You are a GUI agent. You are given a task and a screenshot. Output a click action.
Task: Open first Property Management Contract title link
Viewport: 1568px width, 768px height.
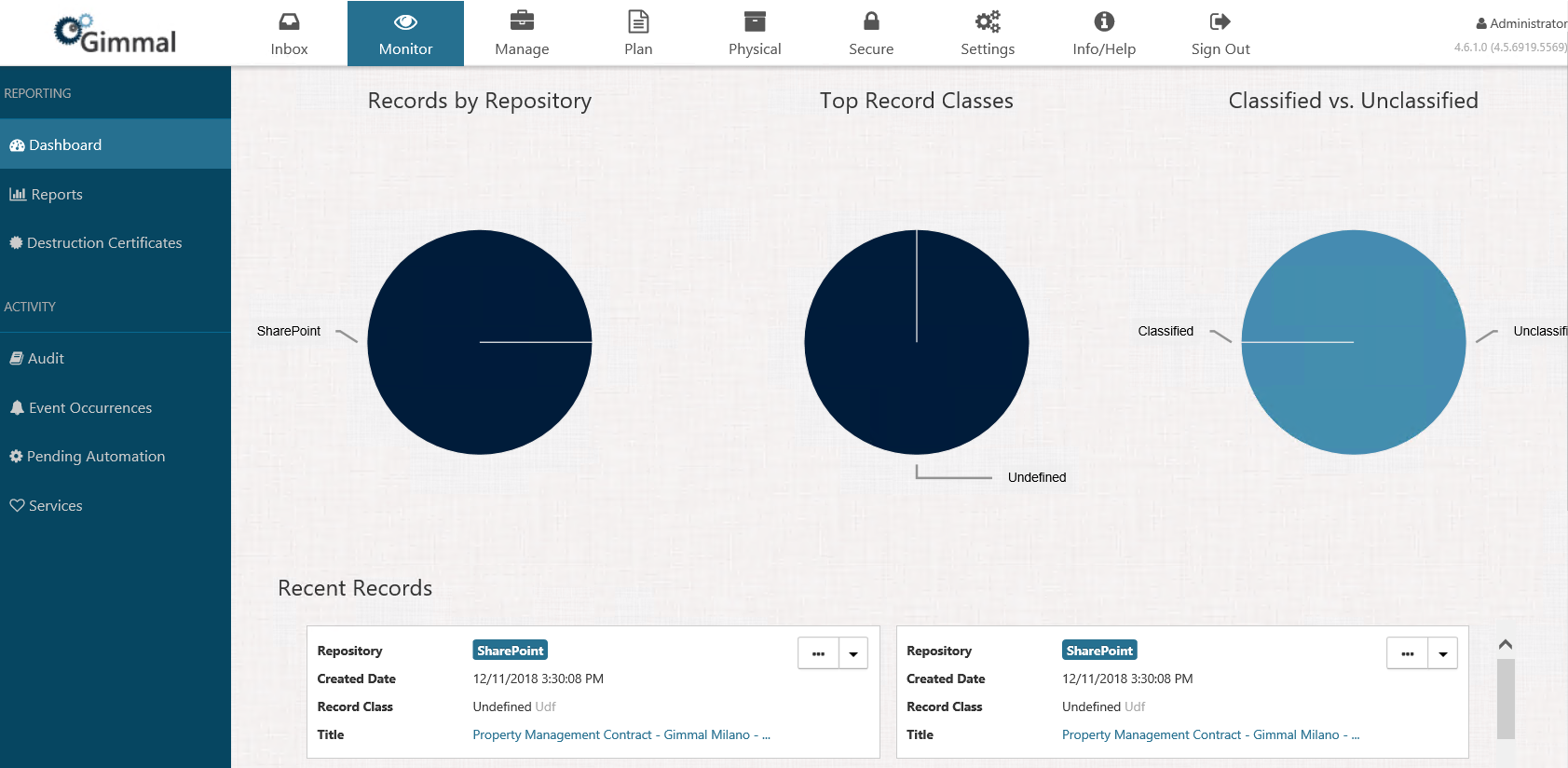tap(620, 735)
